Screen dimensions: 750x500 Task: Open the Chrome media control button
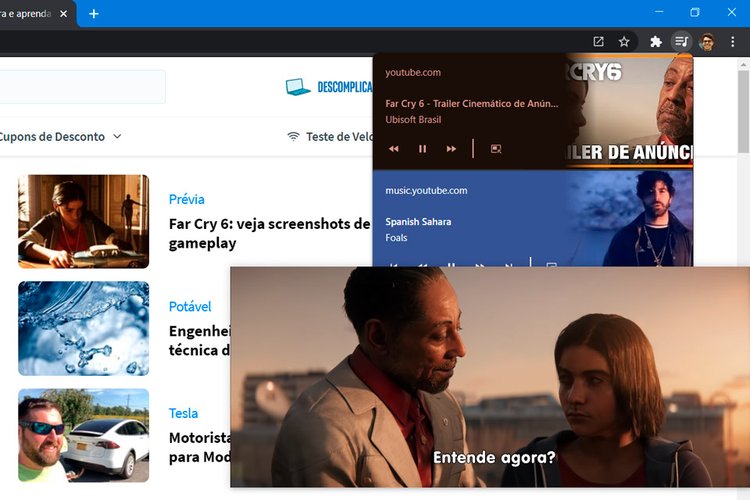681,42
